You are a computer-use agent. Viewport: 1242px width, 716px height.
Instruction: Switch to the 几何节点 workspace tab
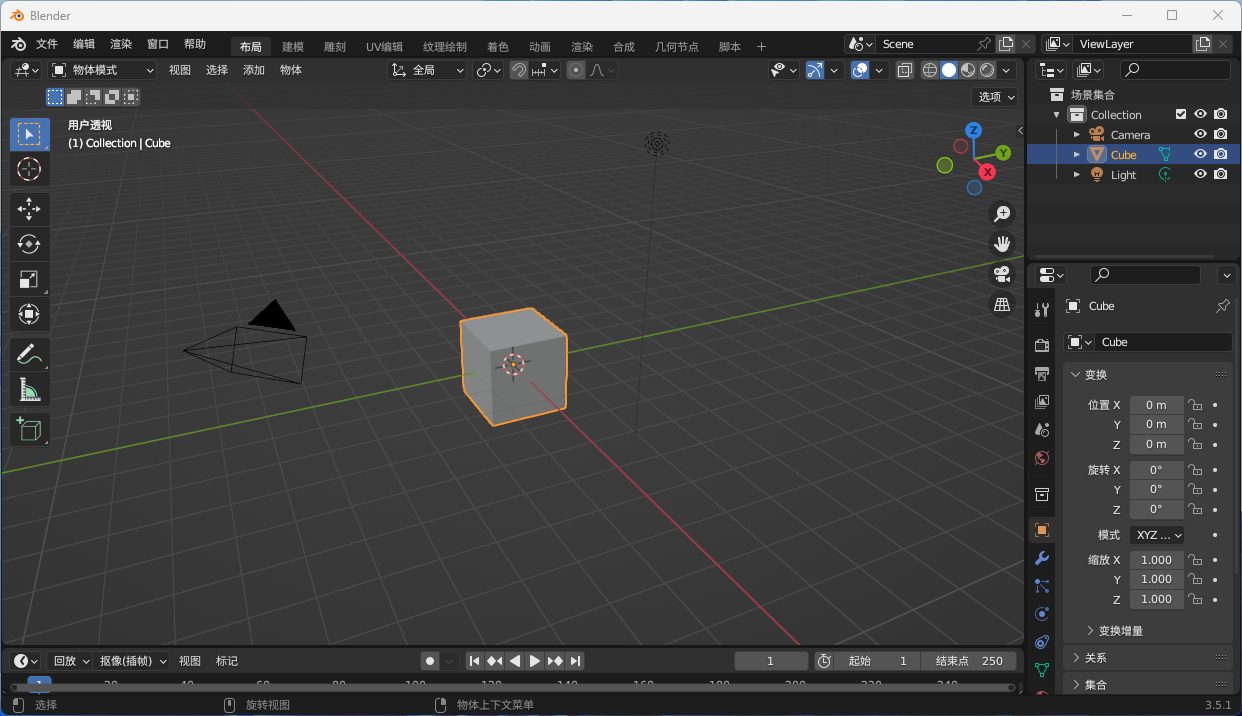click(x=677, y=47)
